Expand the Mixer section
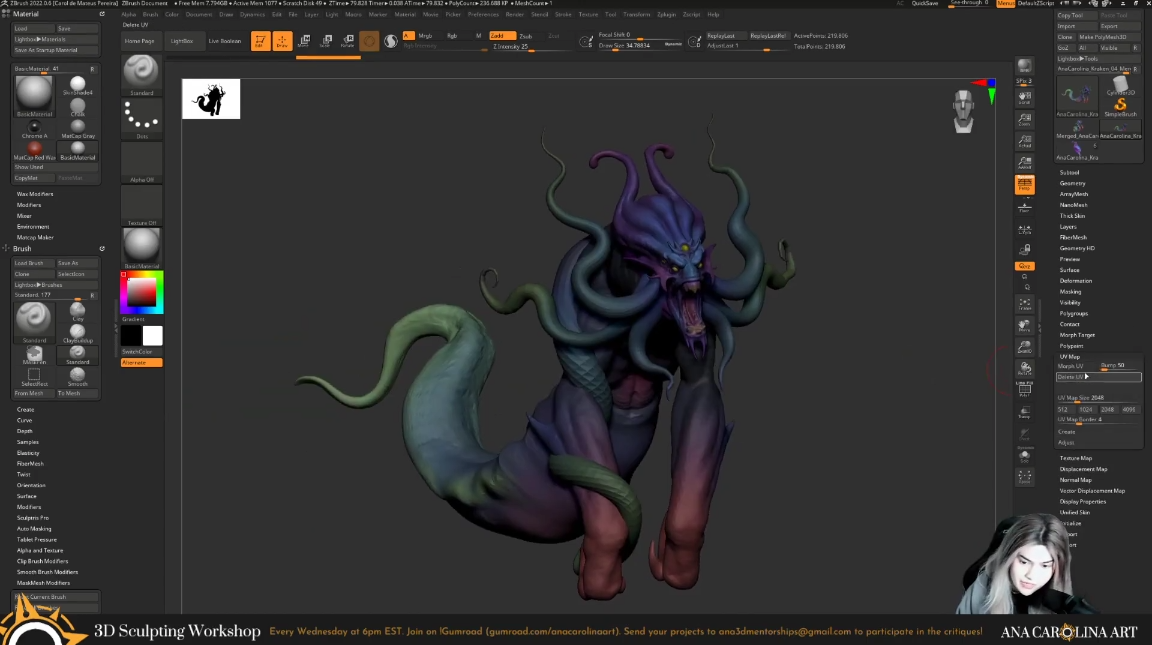1152x645 pixels. click(x=24, y=216)
